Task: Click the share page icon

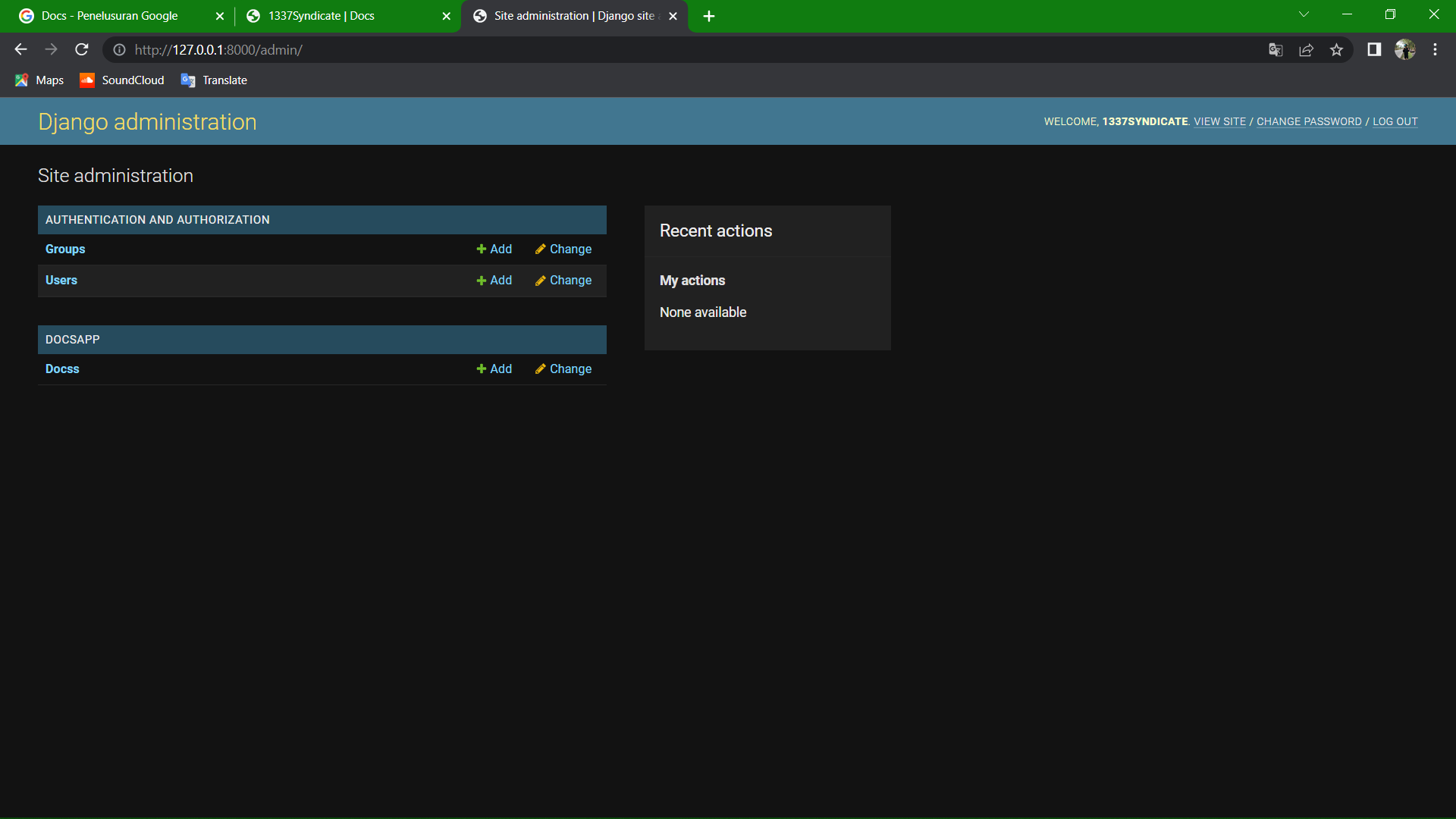Action: (1306, 50)
